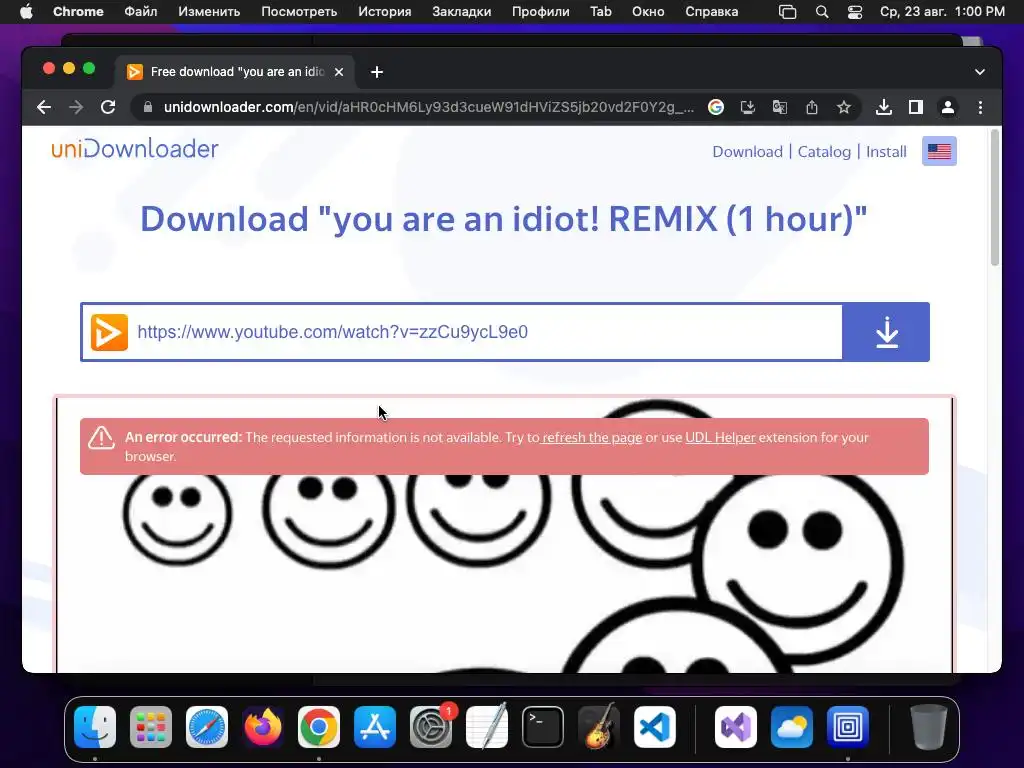Screen dimensions: 1024x768
Task: Open the Изменить menu
Action: click(209, 12)
